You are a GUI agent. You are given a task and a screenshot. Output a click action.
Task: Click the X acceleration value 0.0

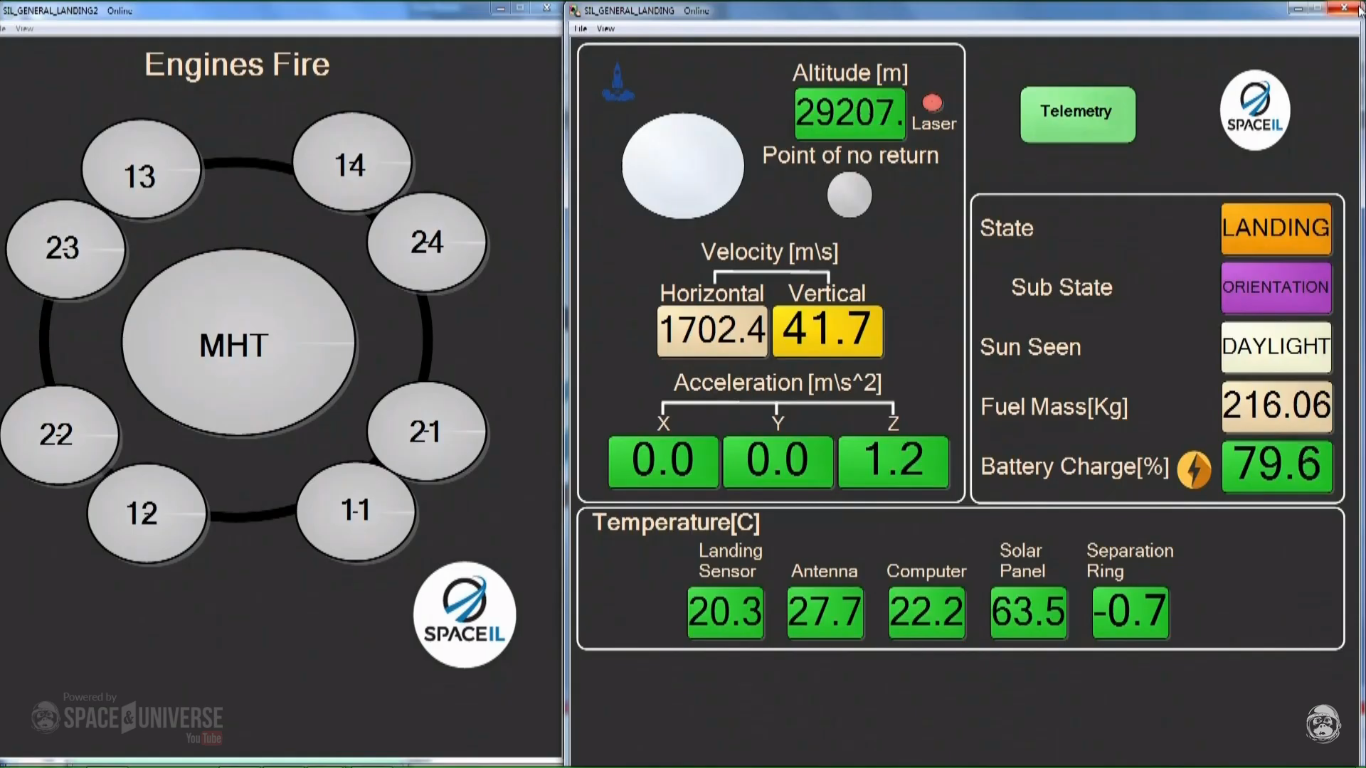click(663, 462)
